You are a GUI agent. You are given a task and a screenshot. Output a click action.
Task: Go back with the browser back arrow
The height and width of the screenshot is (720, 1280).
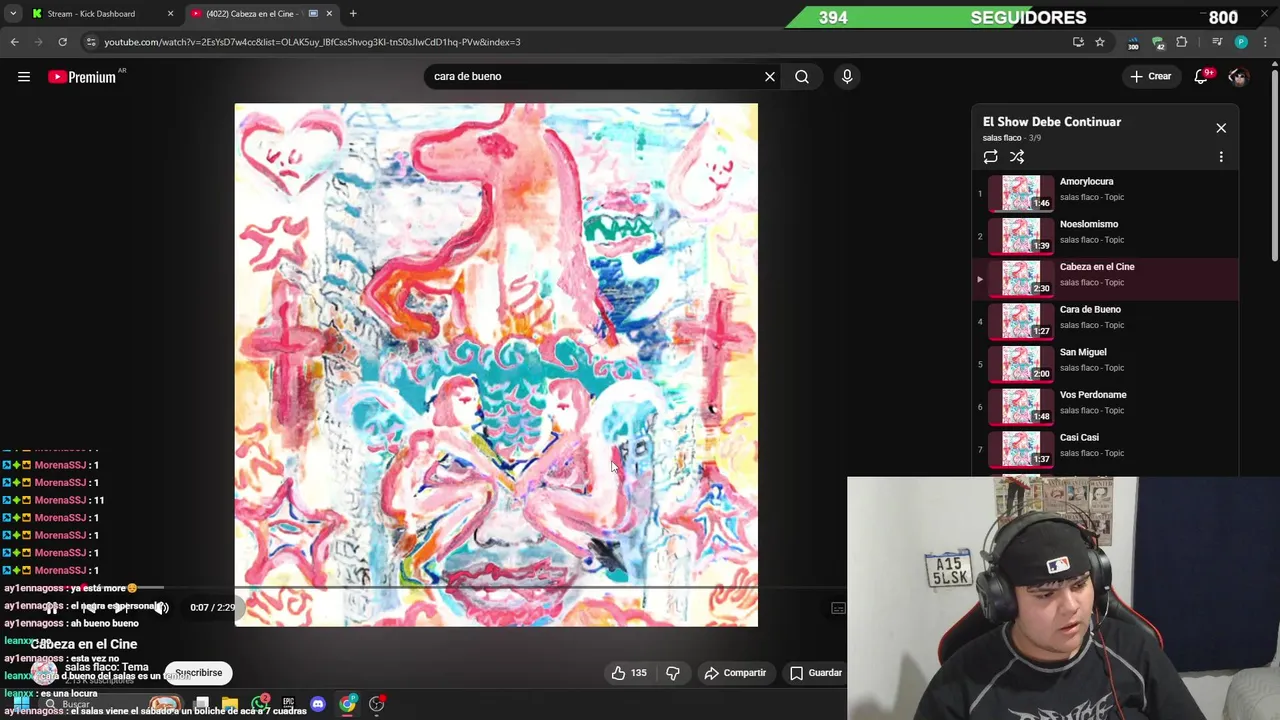(14, 42)
